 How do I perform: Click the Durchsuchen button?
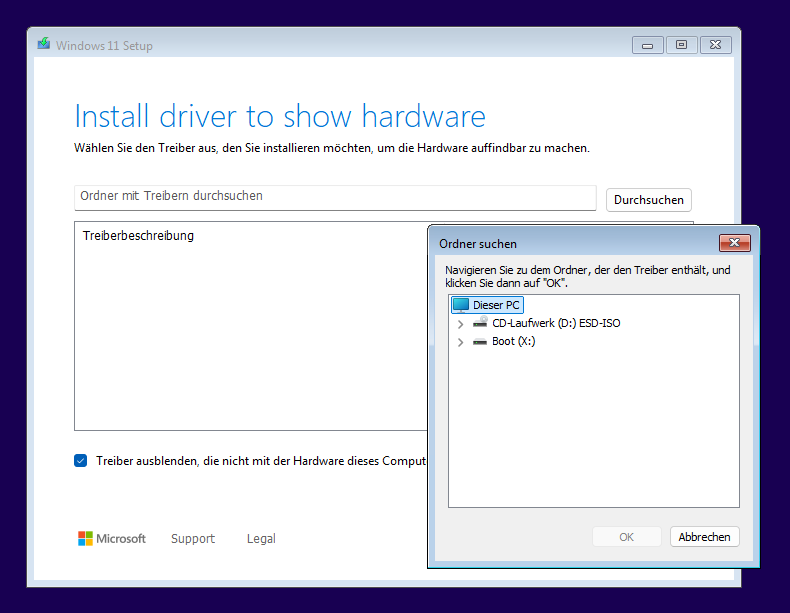pyautogui.click(x=648, y=200)
